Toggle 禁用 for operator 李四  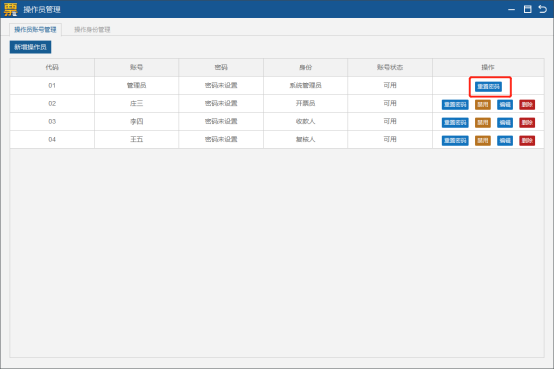tap(483, 123)
